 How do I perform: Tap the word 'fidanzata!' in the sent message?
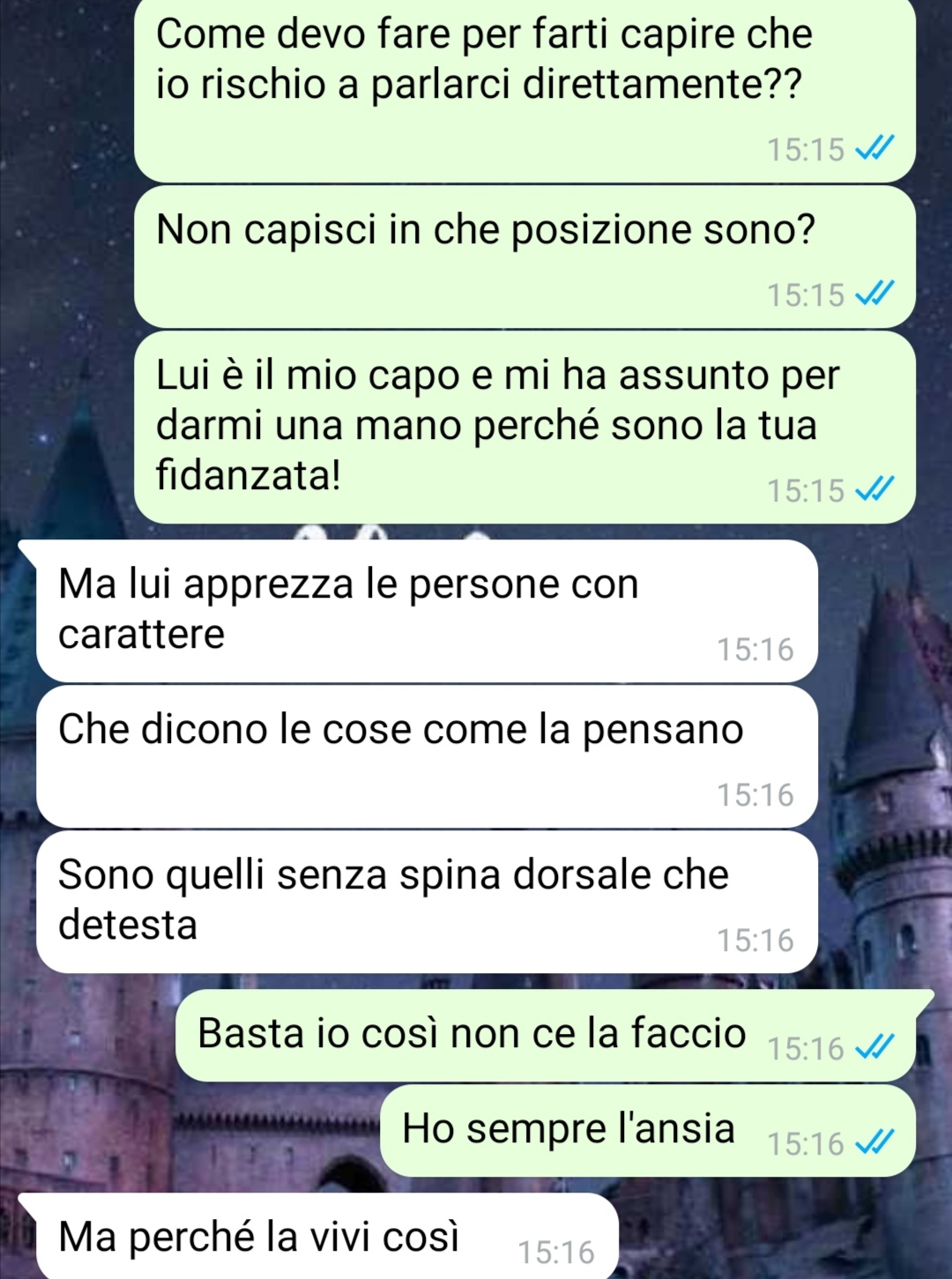coord(249,475)
